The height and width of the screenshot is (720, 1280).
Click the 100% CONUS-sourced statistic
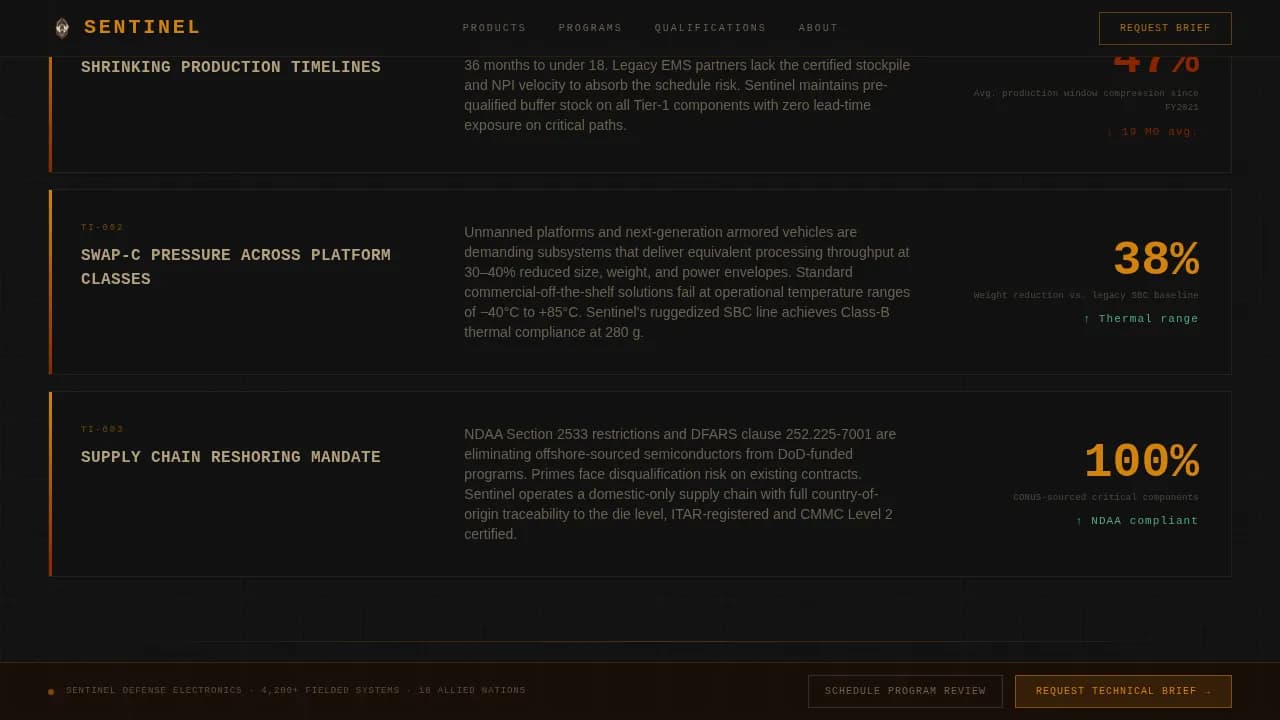(x=1141, y=462)
